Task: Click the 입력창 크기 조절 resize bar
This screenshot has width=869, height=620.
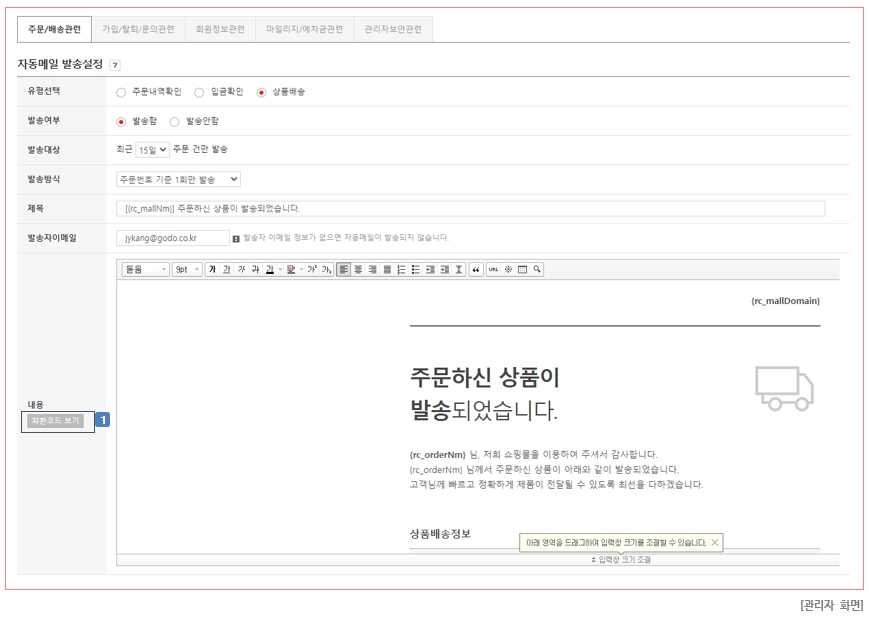Action: tap(620, 559)
